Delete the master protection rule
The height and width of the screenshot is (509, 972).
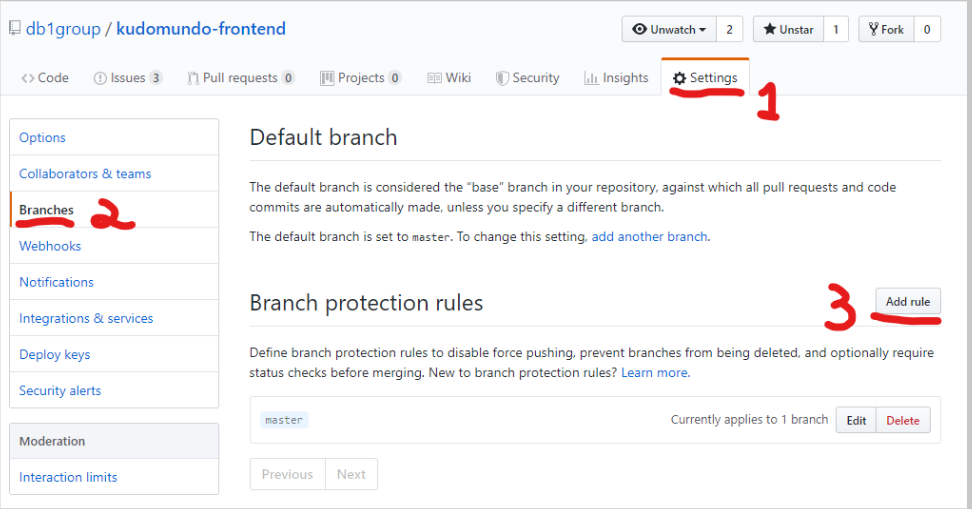click(x=903, y=420)
